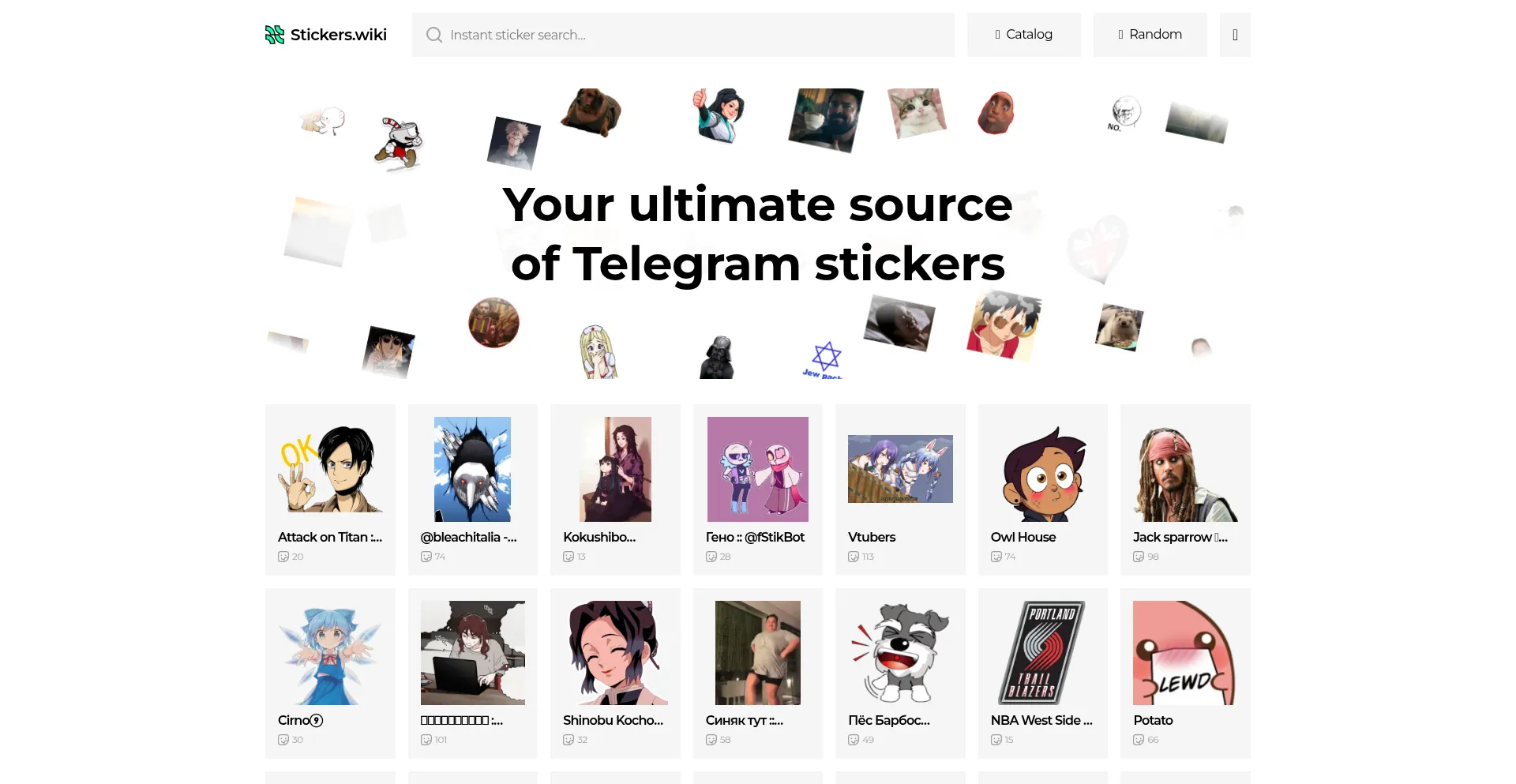Screen dimensions: 1516x784
Task: Open the Attack on Titan pack
Action: click(x=330, y=490)
